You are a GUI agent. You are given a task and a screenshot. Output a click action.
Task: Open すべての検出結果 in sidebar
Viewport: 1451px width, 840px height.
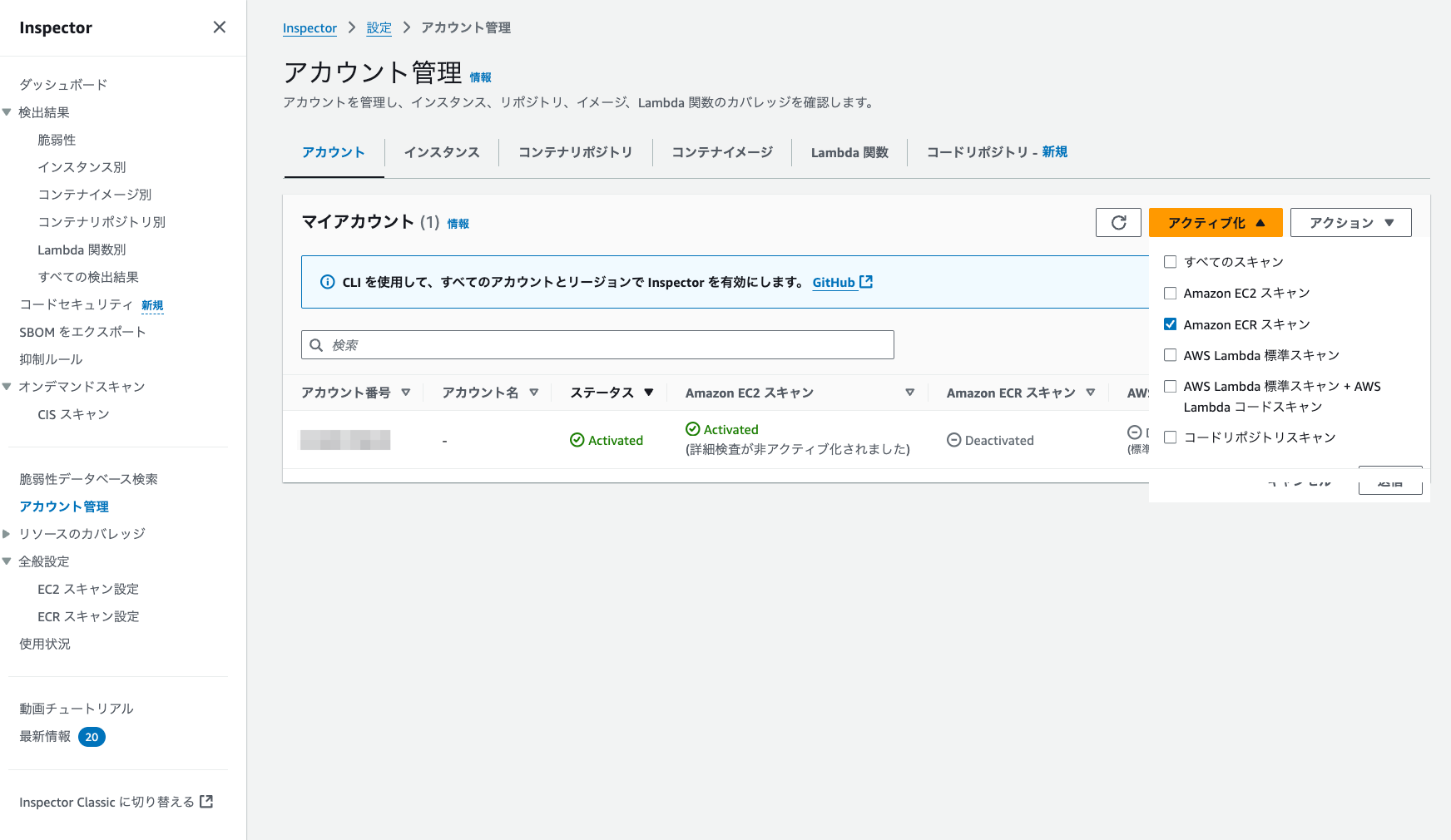click(x=88, y=277)
